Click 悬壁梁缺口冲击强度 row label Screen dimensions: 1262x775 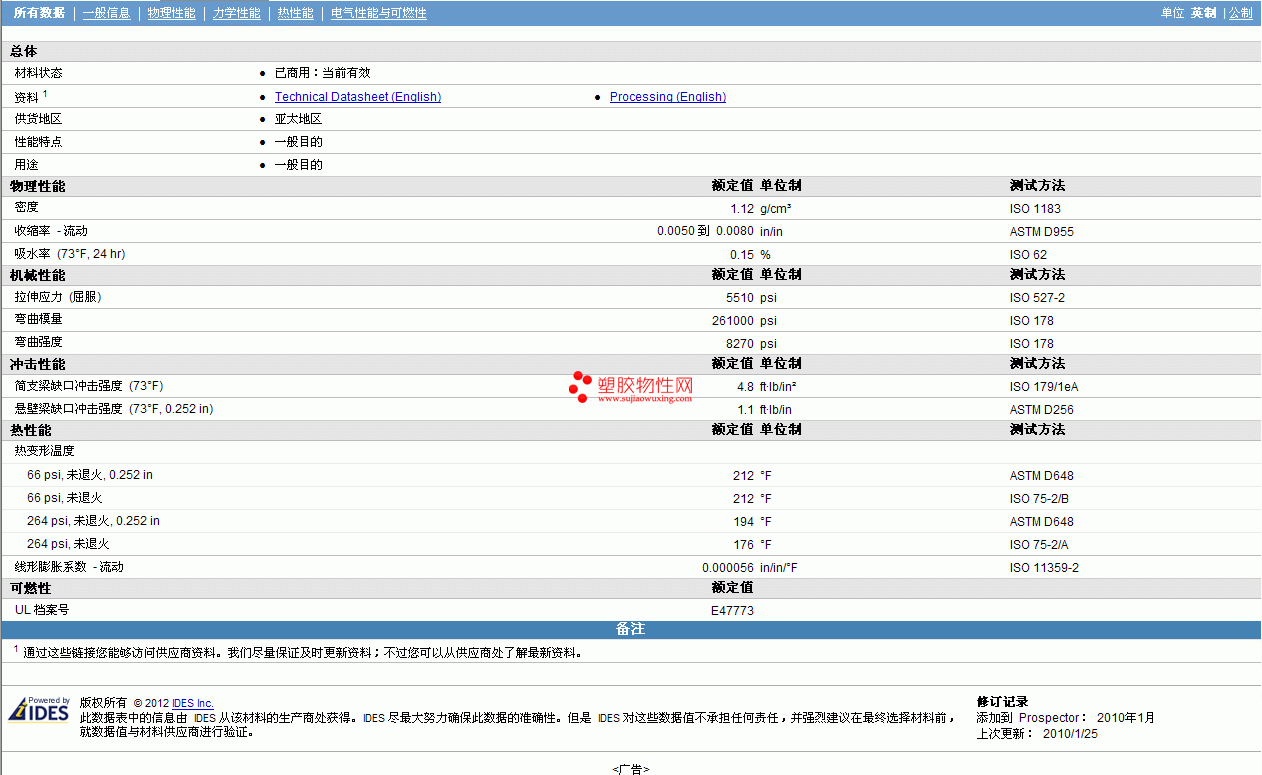(114, 409)
